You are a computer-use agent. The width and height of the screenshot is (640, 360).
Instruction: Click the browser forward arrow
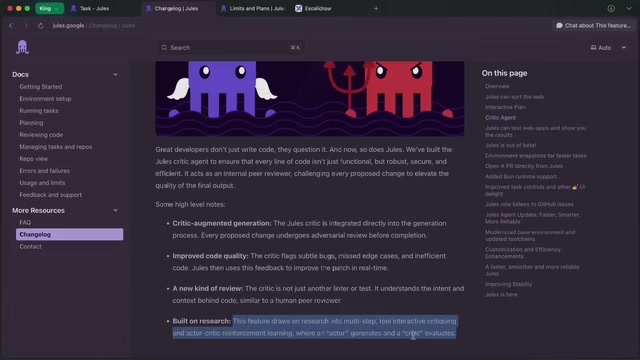(26, 25)
